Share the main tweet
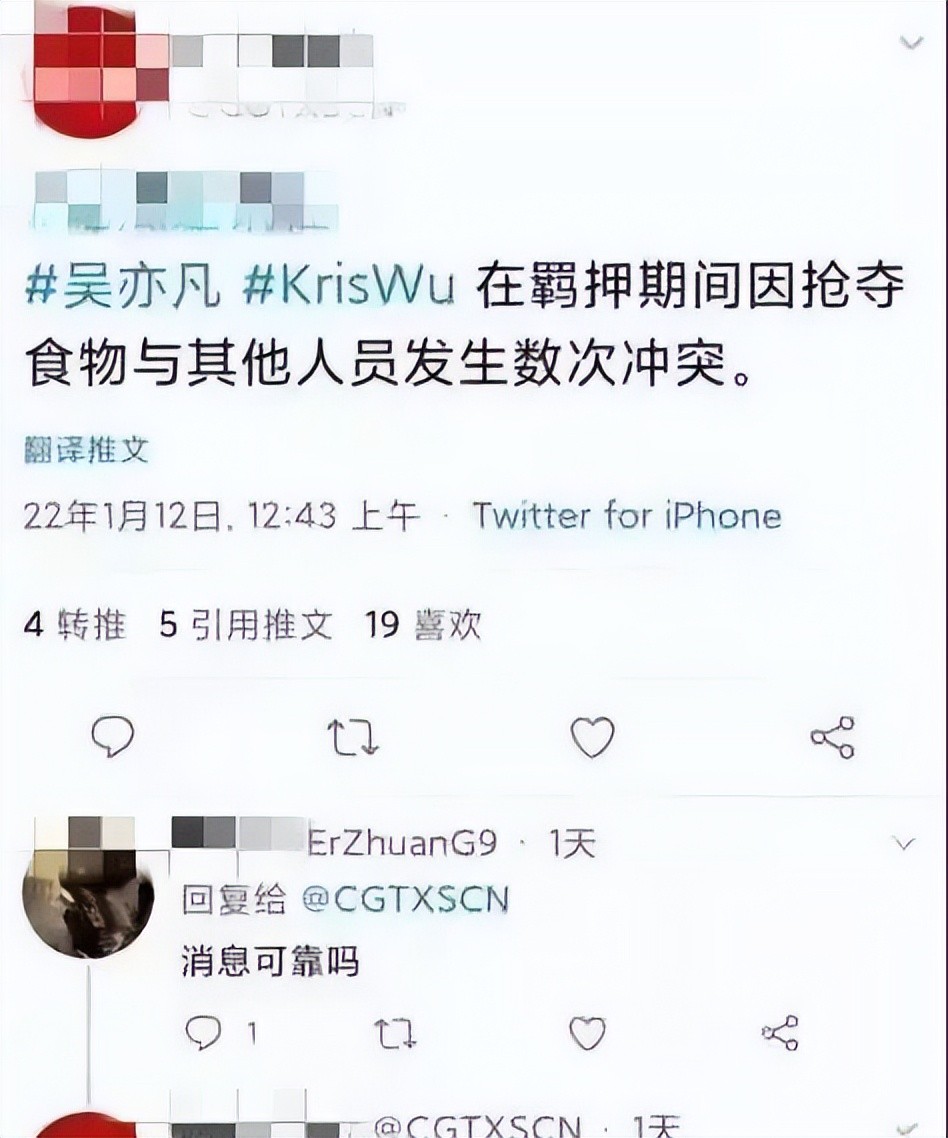 click(833, 737)
